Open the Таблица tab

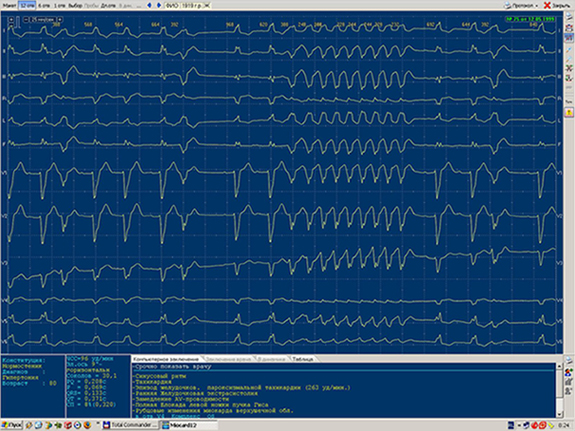pos(303,359)
